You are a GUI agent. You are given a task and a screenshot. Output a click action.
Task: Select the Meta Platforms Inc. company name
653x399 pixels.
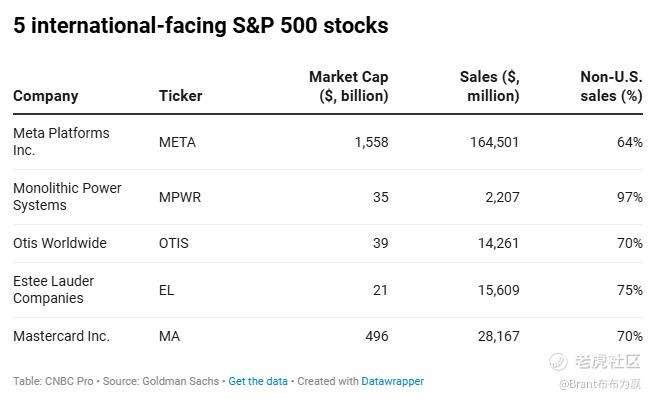[x=61, y=142]
